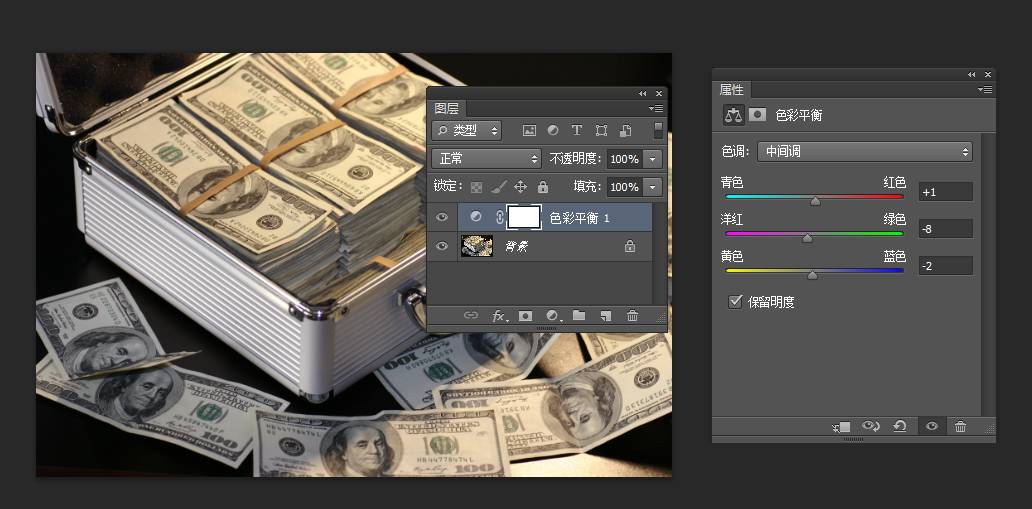Create new fill or adjustment layer
This screenshot has width=1032, height=509.
[554, 316]
